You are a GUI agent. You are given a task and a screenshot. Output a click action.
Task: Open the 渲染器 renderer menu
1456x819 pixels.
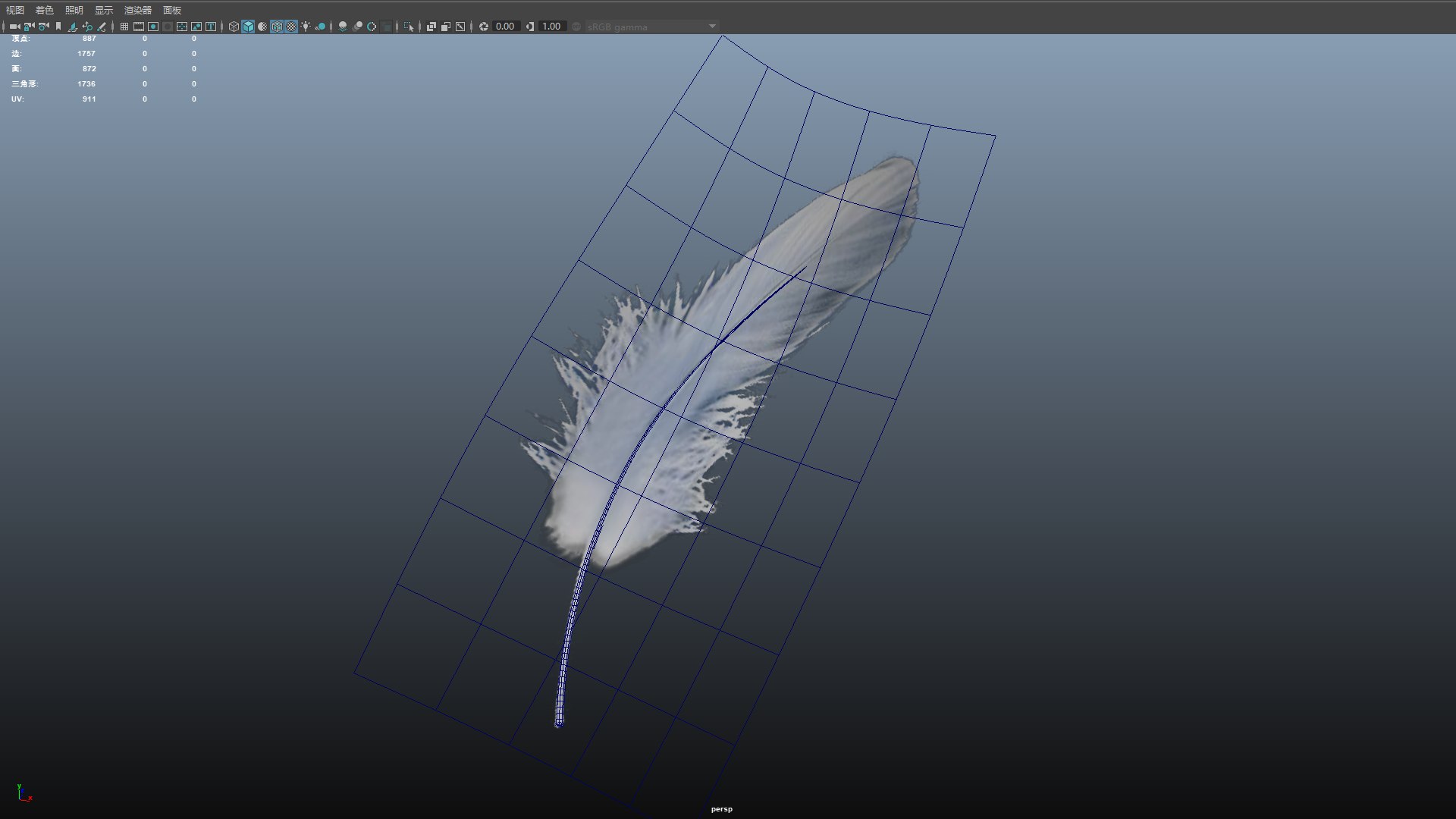click(x=138, y=10)
